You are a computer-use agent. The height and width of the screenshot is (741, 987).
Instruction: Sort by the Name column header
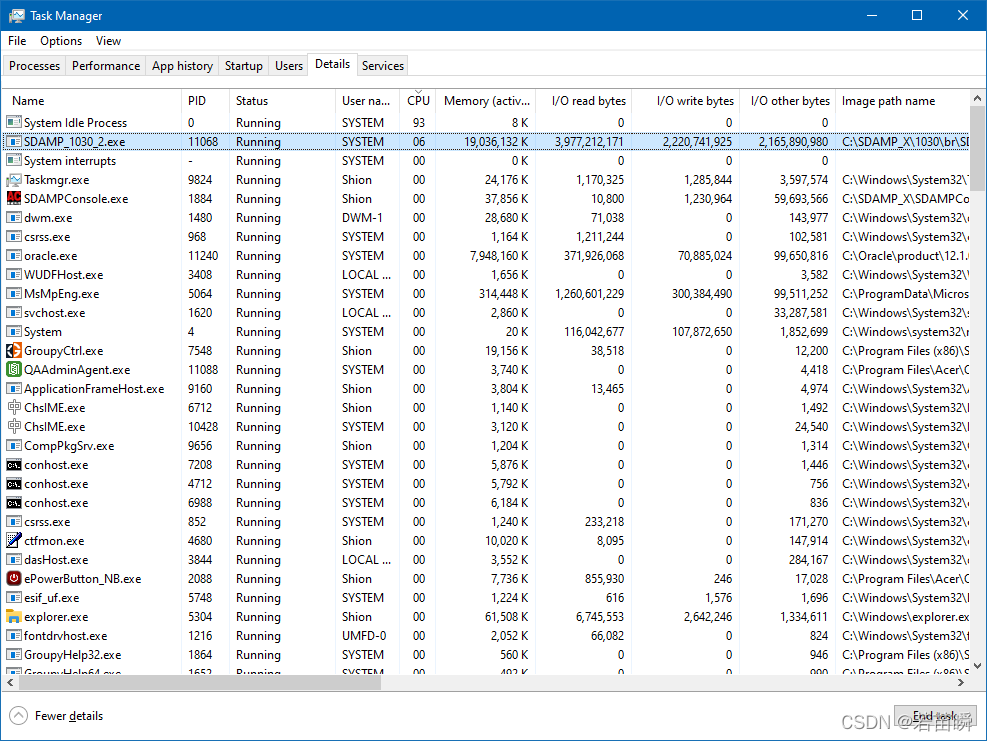(x=93, y=101)
